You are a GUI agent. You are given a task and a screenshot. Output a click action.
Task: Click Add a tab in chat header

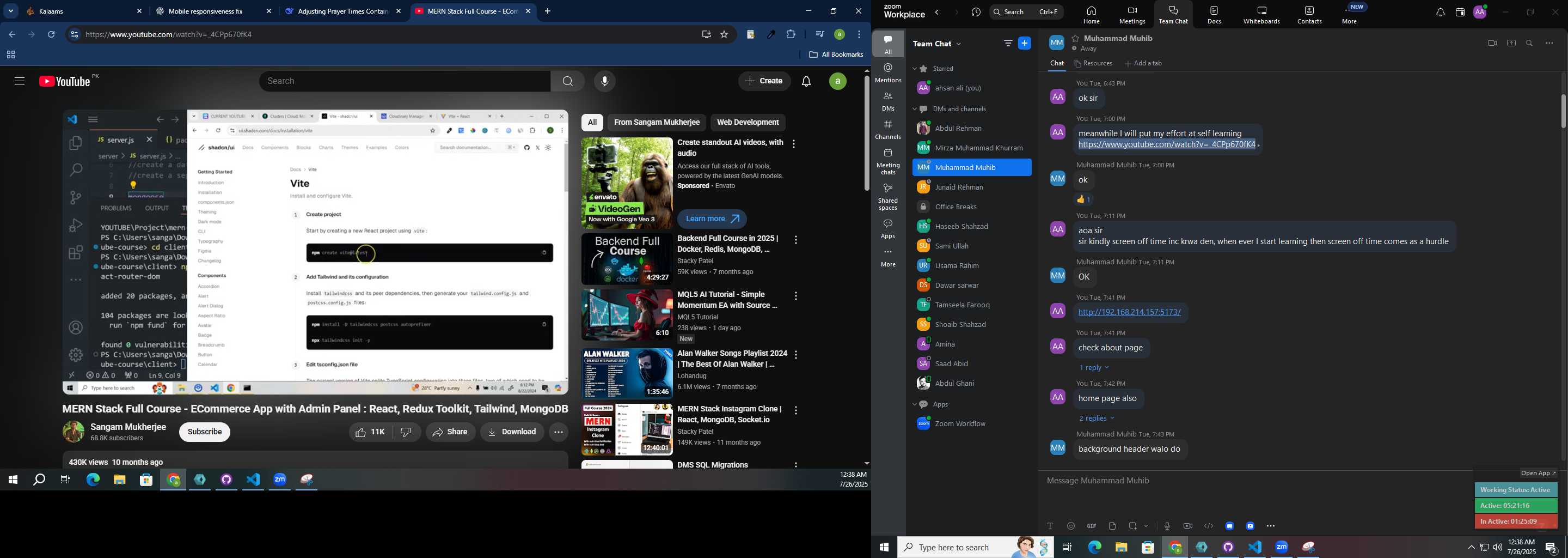1143,63
